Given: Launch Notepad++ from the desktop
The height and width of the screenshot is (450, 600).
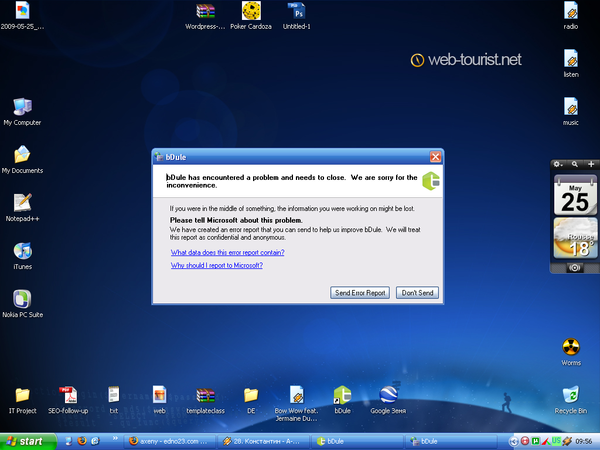Looking at the screenshot, I should tap(22, 208).
